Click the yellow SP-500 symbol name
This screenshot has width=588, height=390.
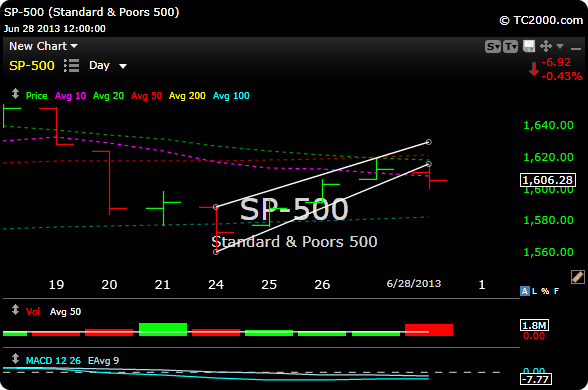point(32,66)
